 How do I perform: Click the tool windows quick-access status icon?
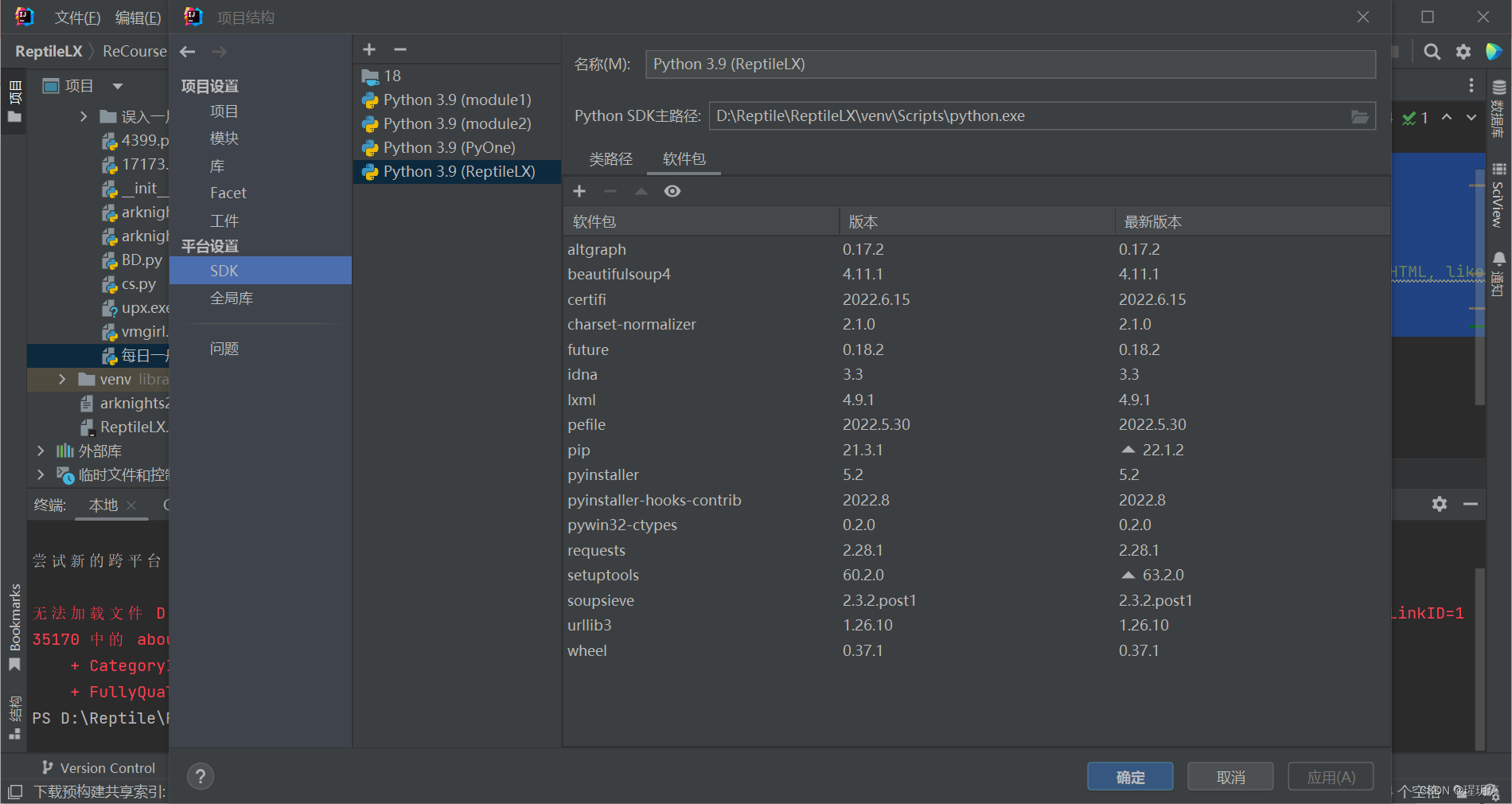(15, 791)
